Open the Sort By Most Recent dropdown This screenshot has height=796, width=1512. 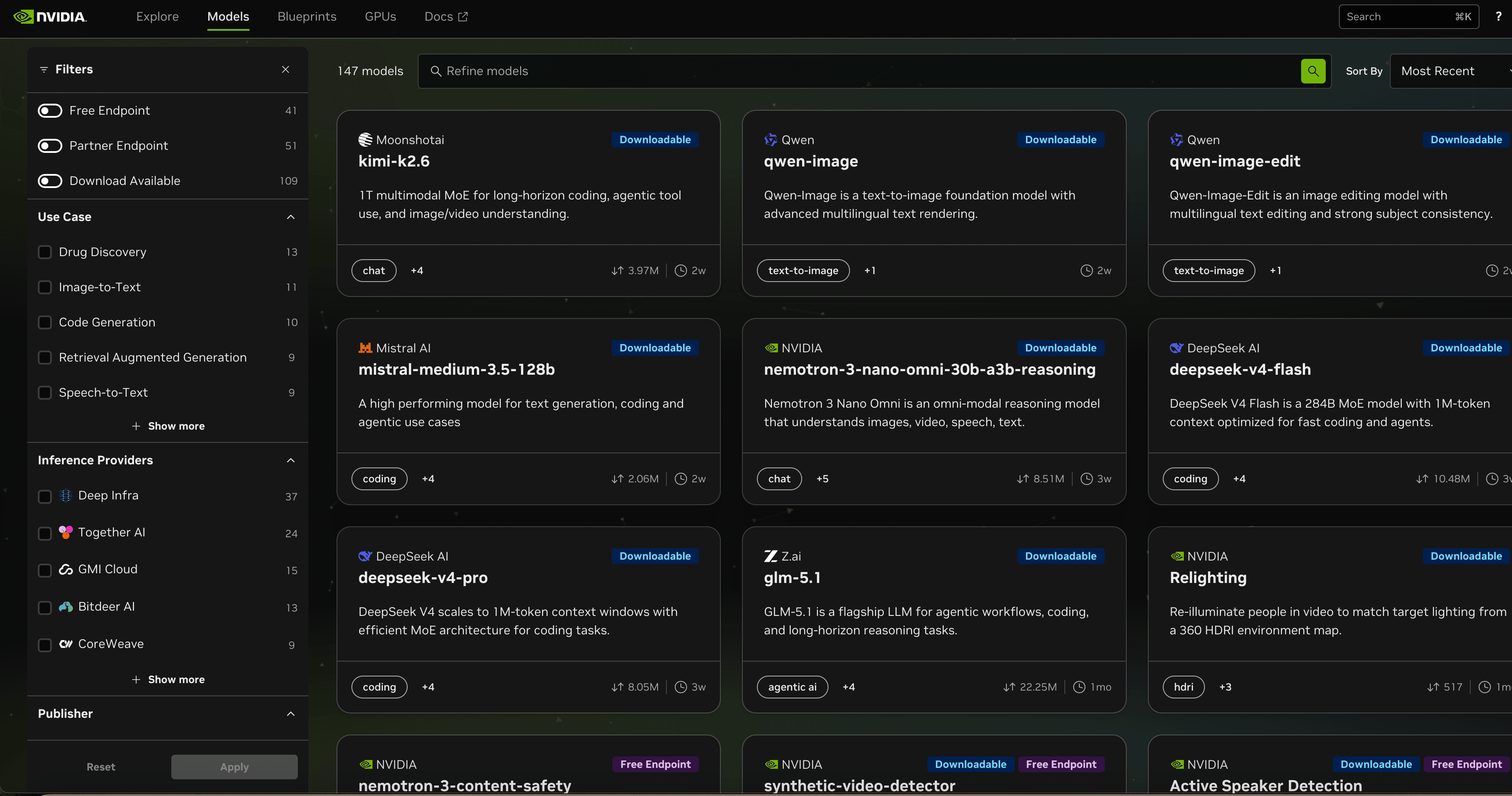point(1451,71)
